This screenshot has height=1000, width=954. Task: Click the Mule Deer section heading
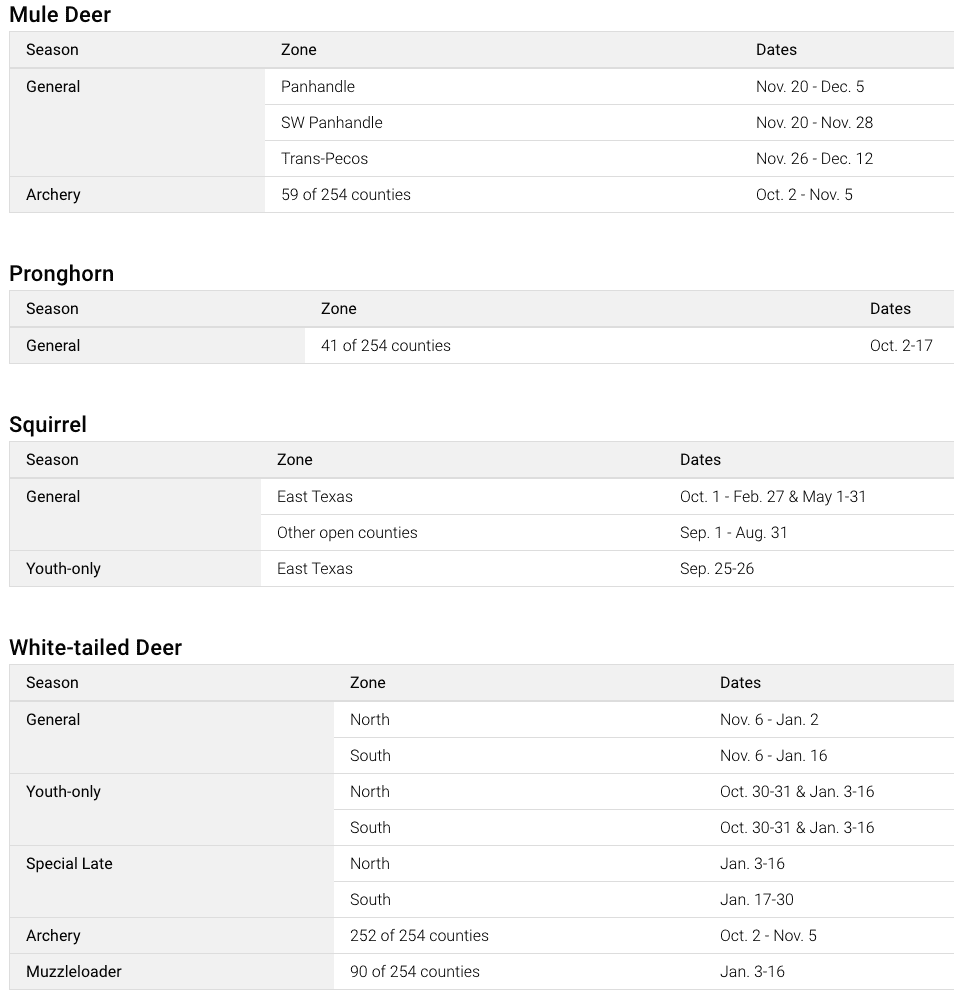tap(60, 15)
